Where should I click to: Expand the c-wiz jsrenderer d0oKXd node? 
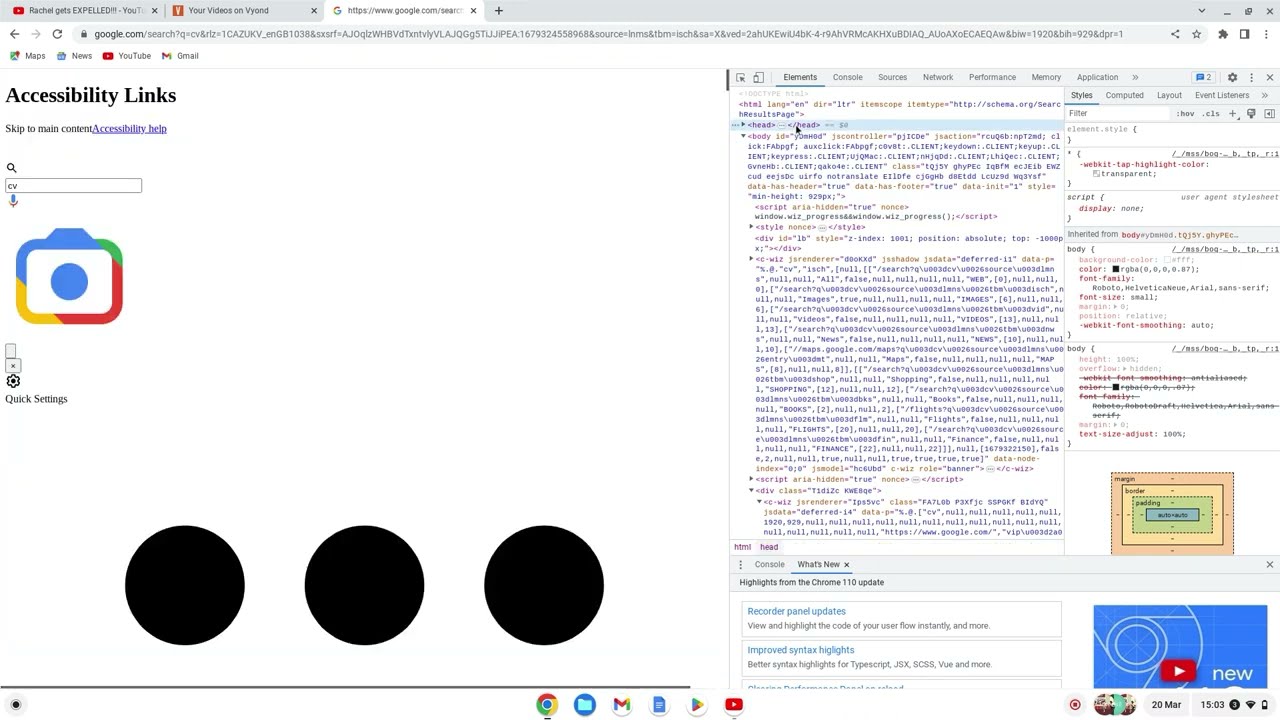[x=751, y=259]
